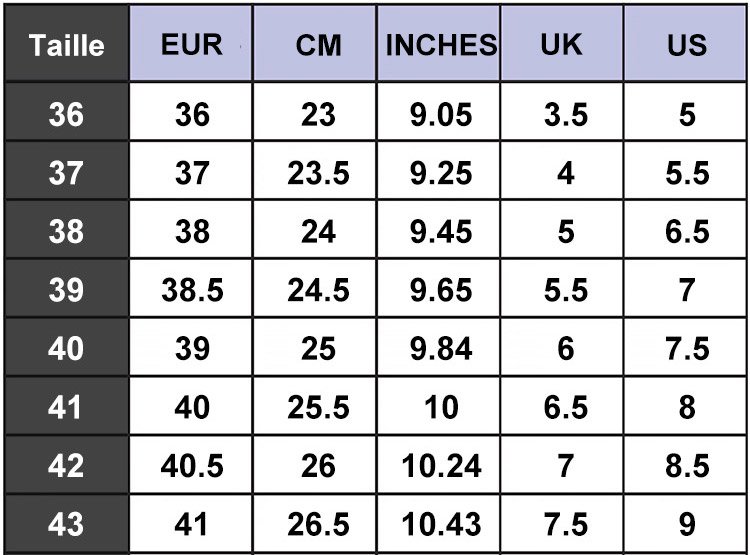Screen dimensions: 750x555
Task: Click Taille row label 43
Action: 66,523
